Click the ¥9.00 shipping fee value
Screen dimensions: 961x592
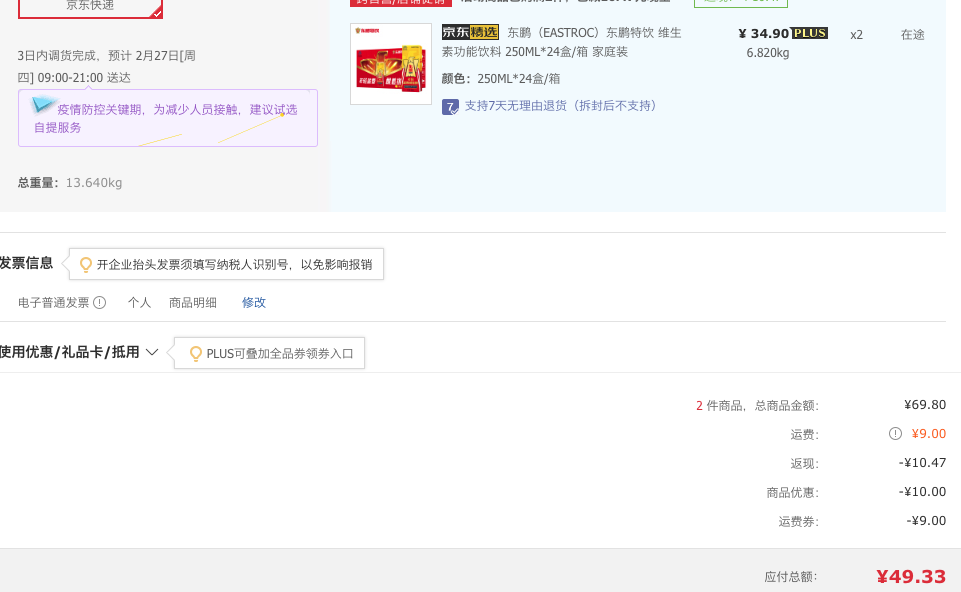pyautogui.click(x=929, y=434)
